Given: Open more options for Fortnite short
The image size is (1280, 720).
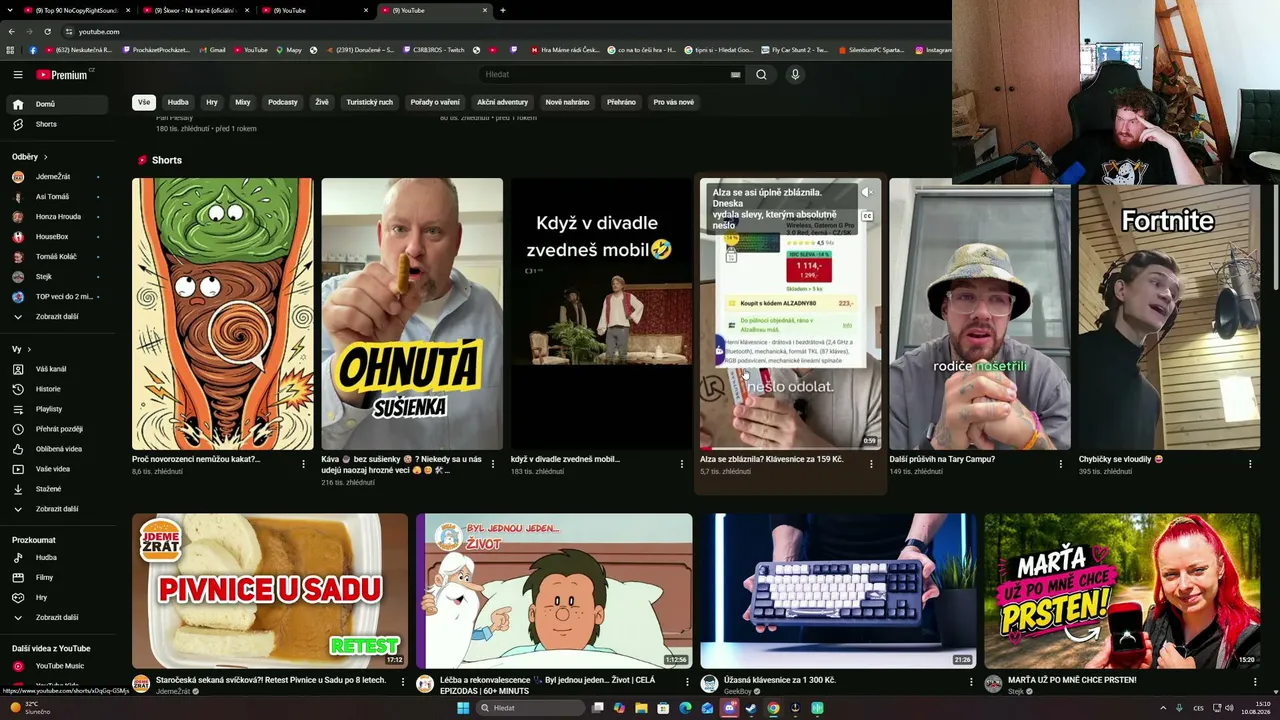Looking at the screenshot, I should 1250,464.
